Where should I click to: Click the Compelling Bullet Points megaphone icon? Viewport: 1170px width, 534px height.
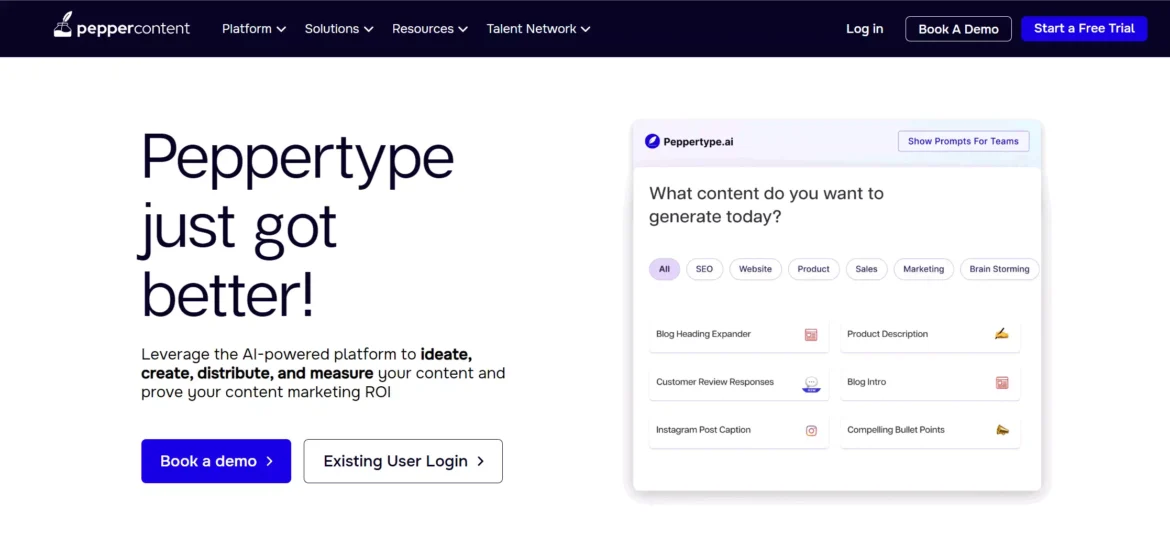coord(1002,430)
